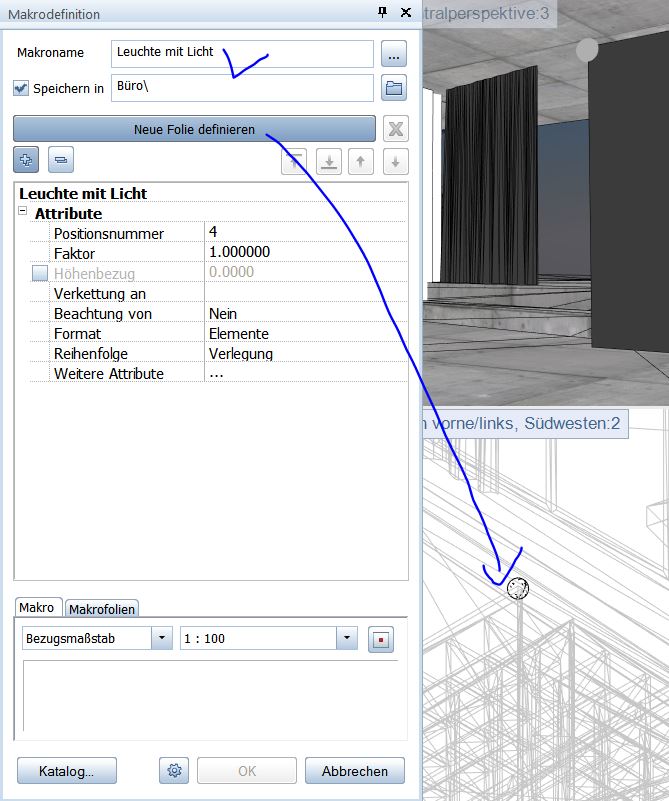Click the move-up arrow icon
Image resolution: width=669 pixels, height=801 pixels.
(x=361, y=161)
